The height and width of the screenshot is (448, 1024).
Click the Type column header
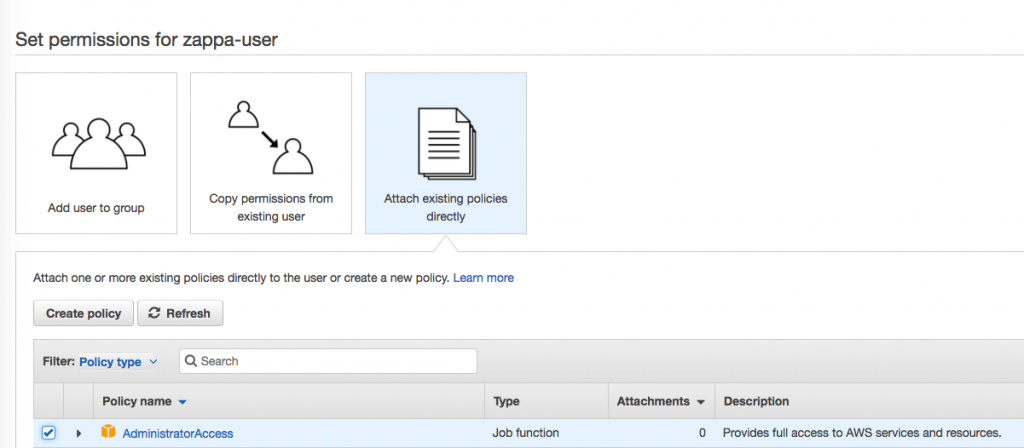506,402
